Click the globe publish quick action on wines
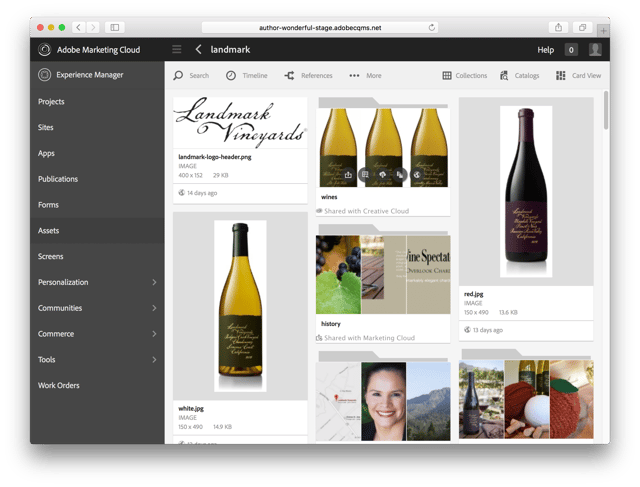Image resolution: width=640 pixels, height=487 pixels. tap(417, 175)
